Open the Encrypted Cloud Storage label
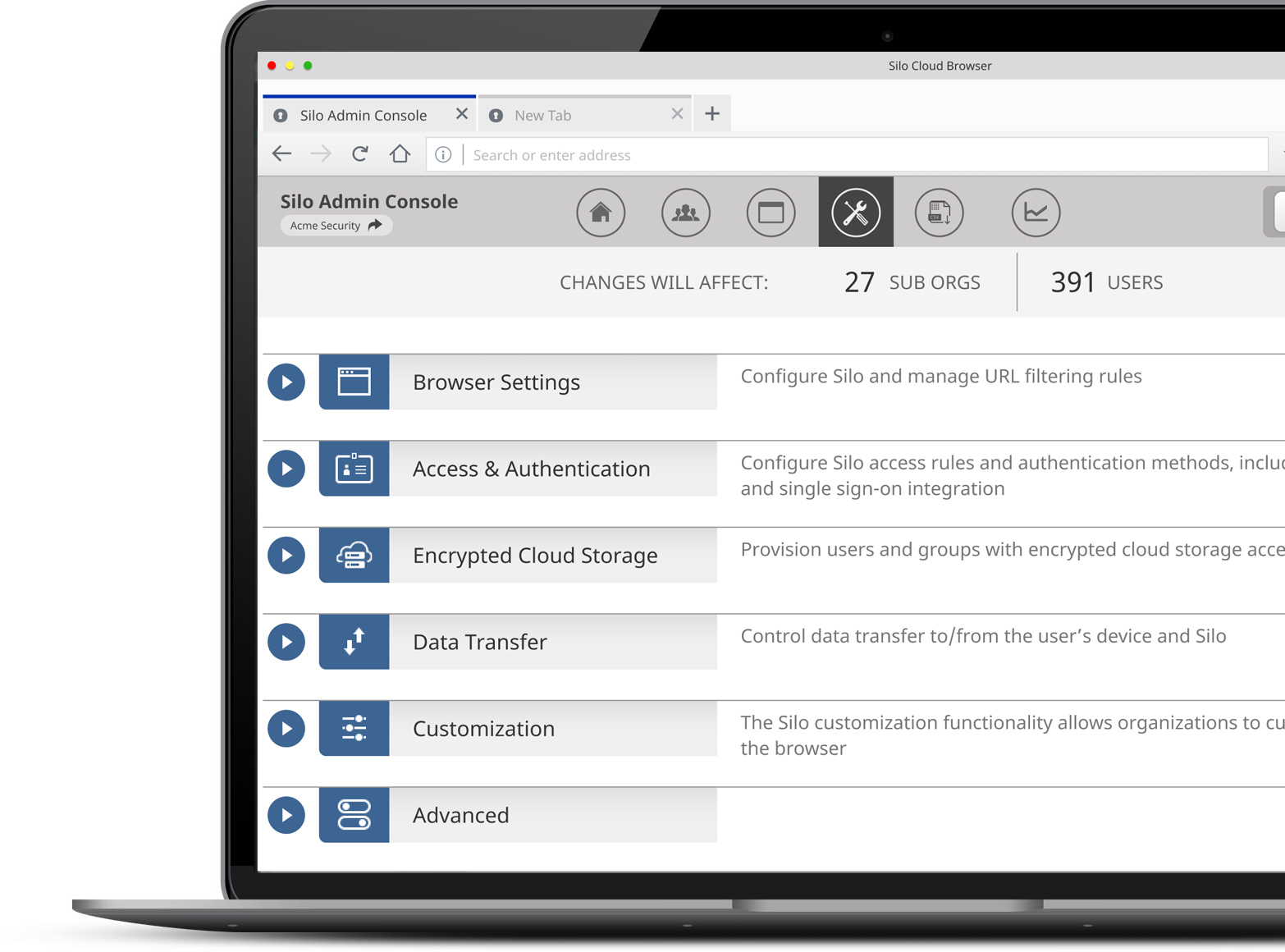The height and width of the screenshot is (952, 1285). (535, 556)
